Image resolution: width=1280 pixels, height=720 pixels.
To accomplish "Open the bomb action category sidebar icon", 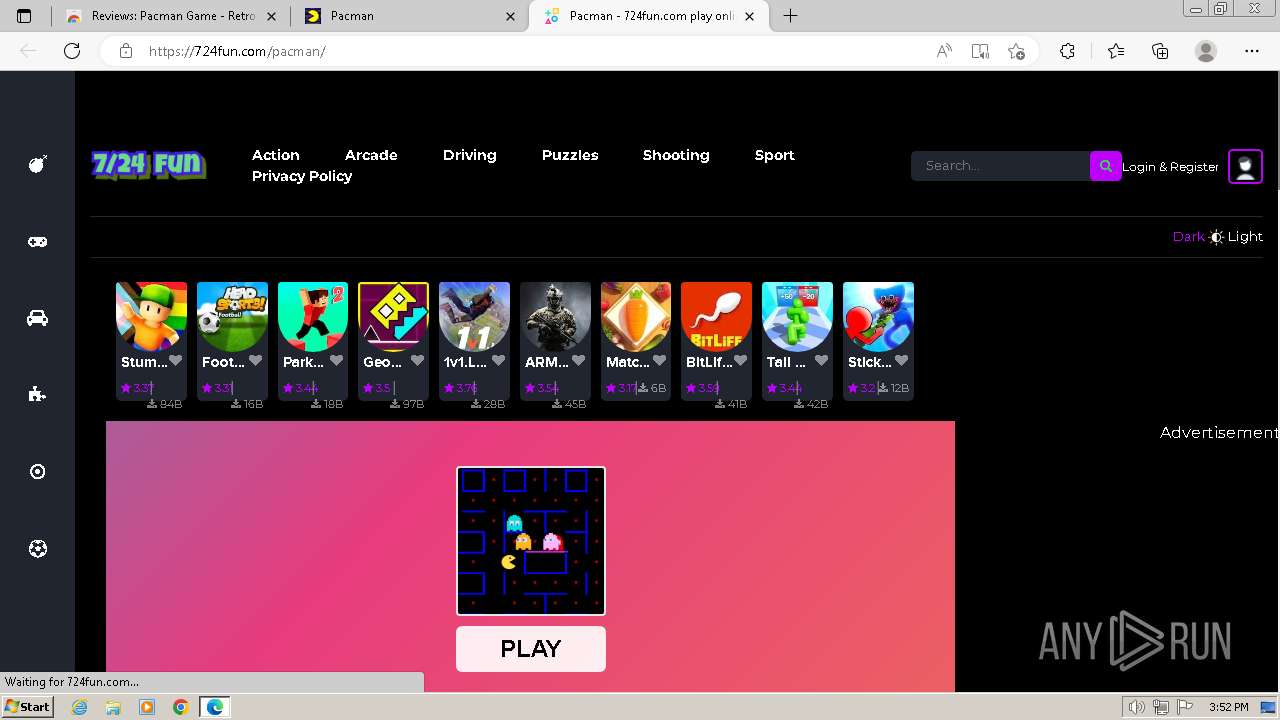I will 37,164.
